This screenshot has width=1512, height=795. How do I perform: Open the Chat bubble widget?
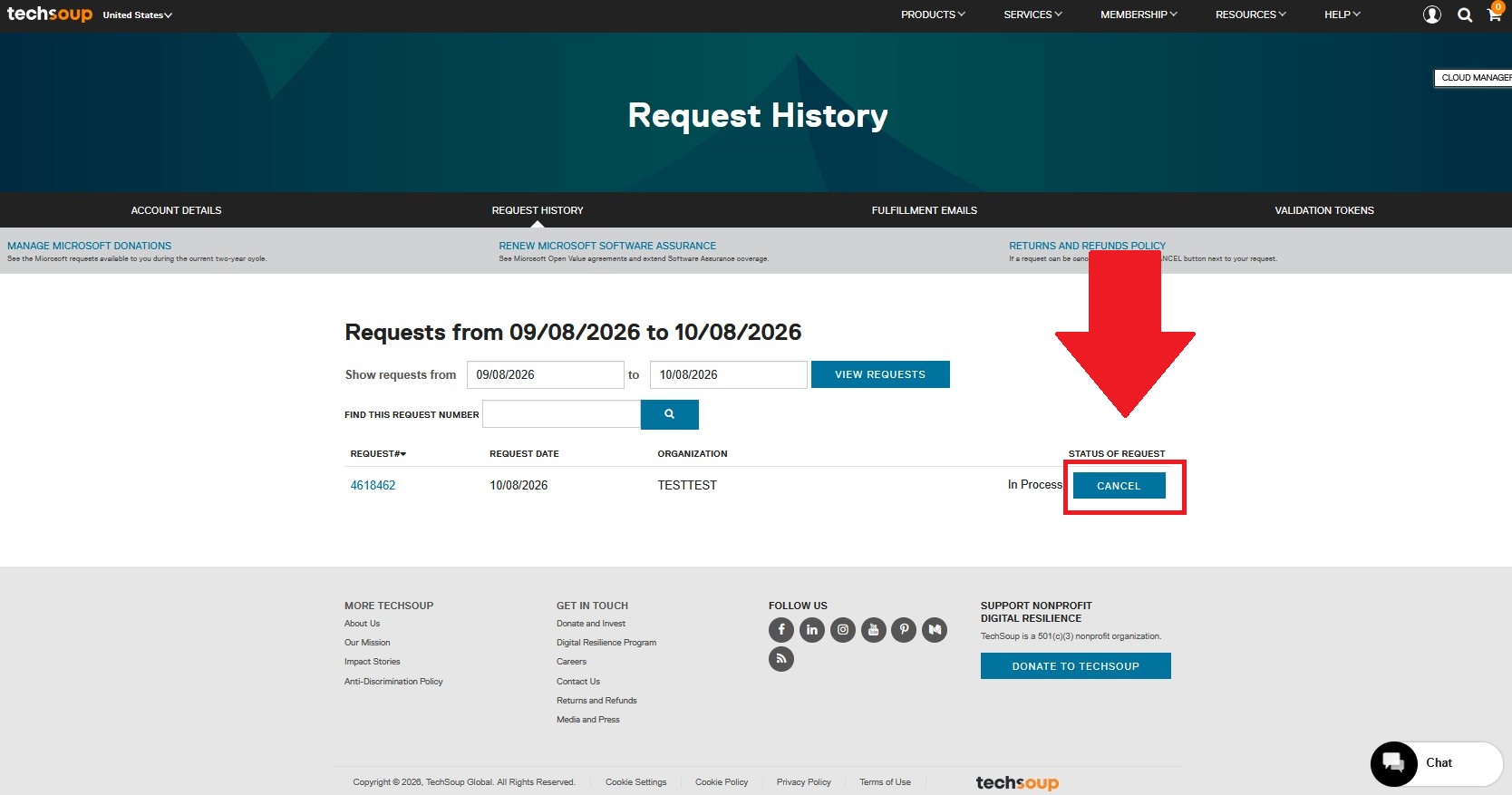coord(1437,763)
